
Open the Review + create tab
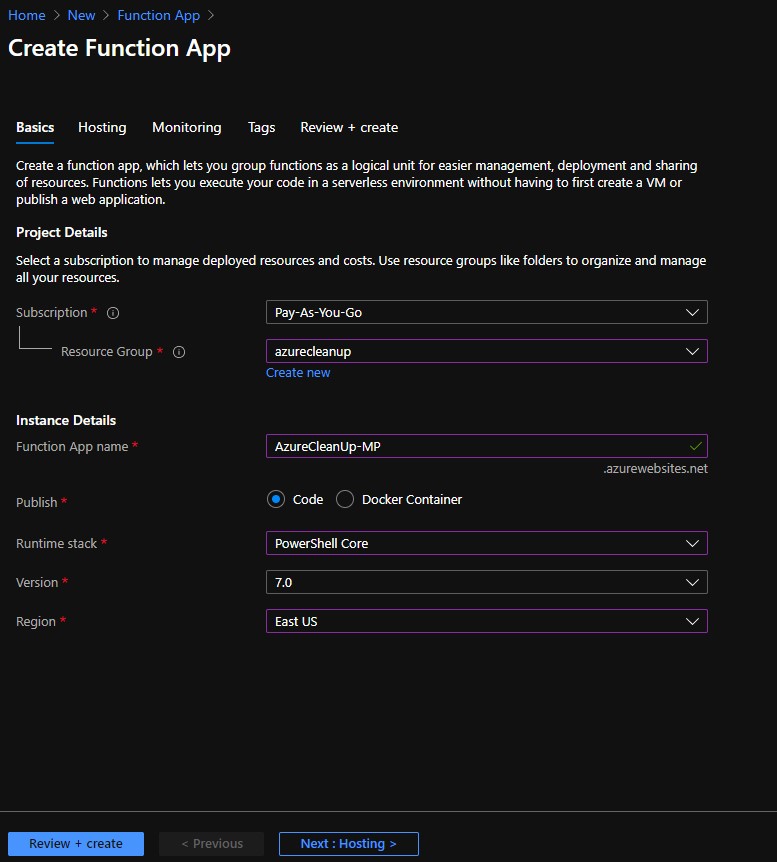[x=349, y=128]
